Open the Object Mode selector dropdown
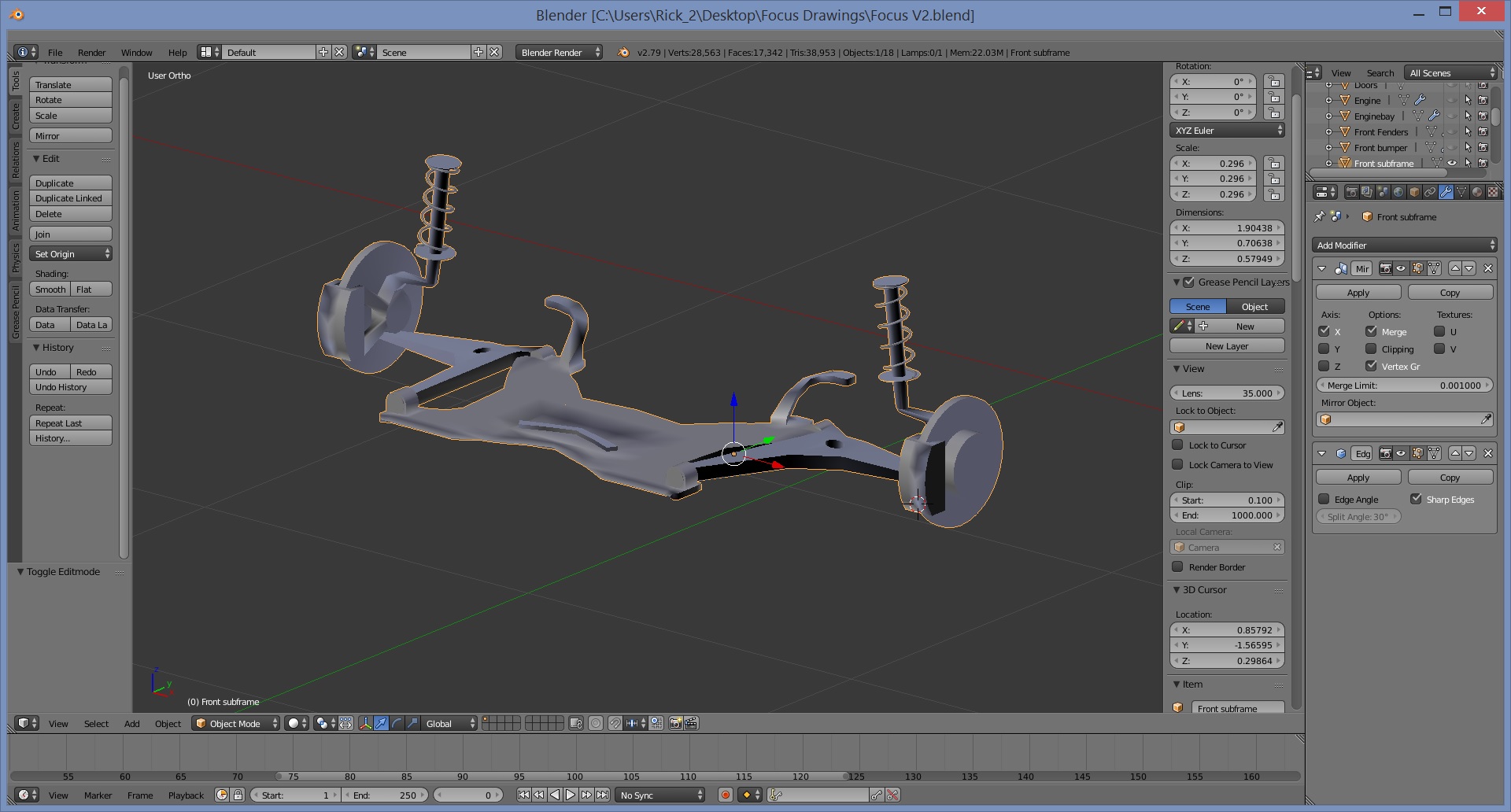 [236, 723]
